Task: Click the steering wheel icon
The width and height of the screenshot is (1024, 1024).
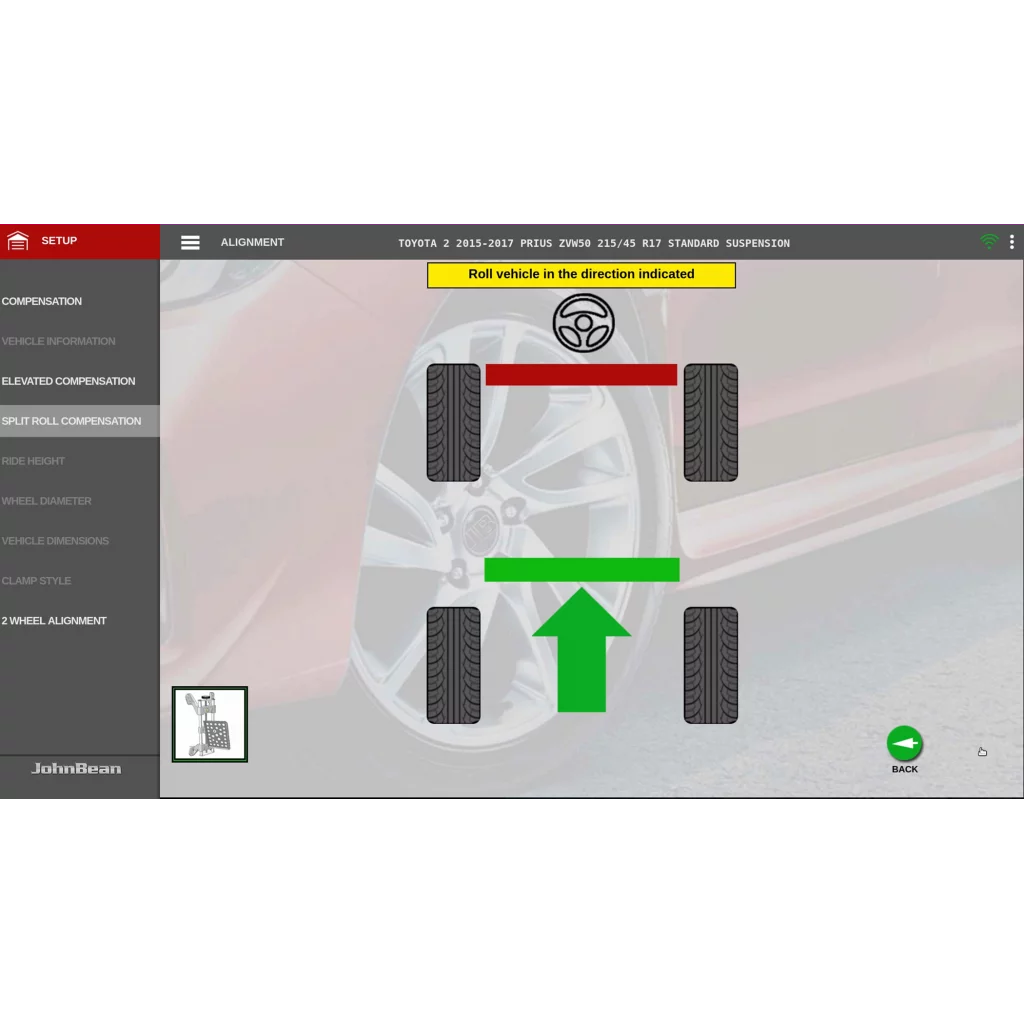Action: pyautogui.click(x=583, y=323)
